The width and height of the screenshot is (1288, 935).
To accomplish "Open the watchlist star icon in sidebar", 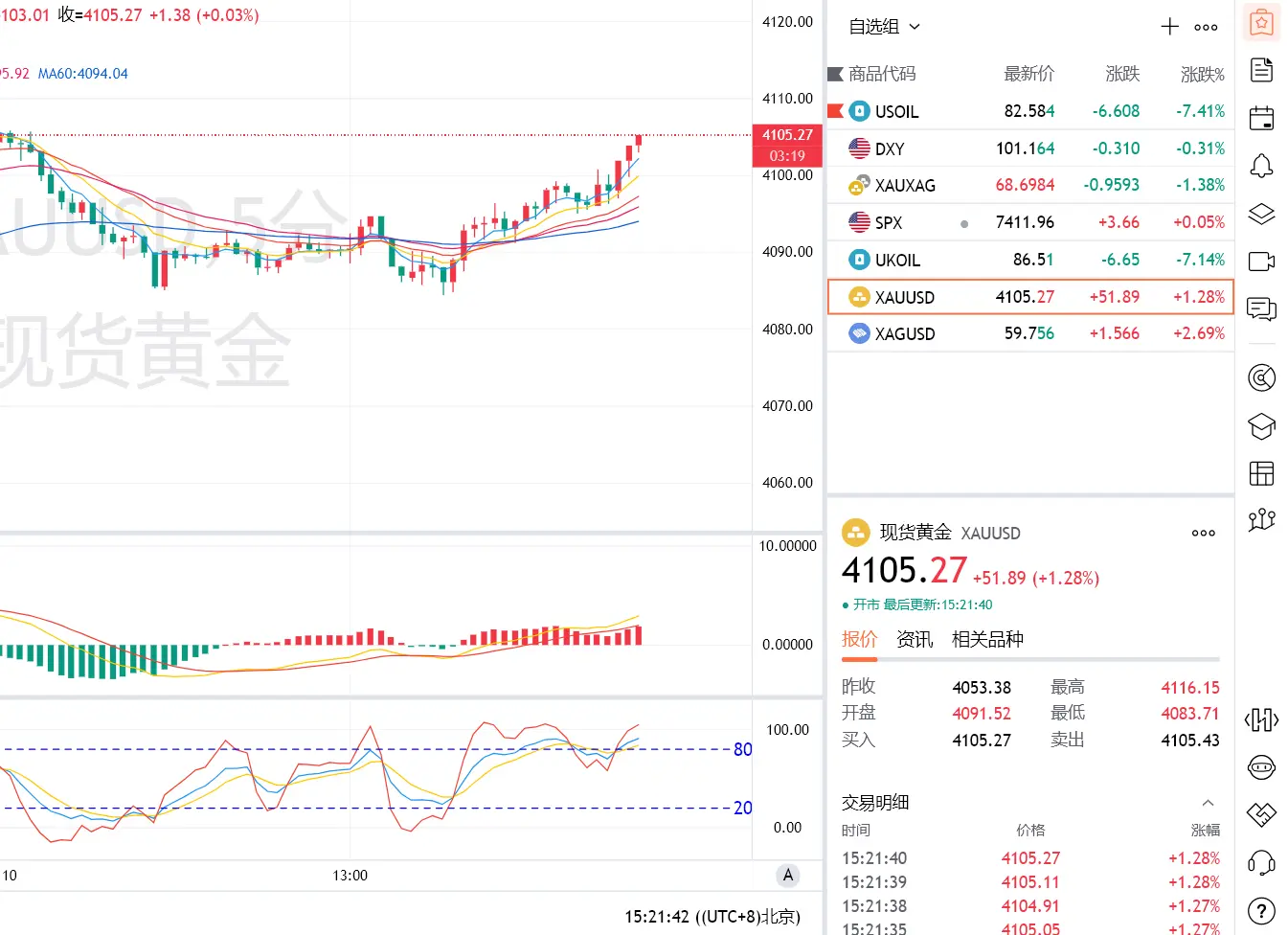I will 1261,22.
